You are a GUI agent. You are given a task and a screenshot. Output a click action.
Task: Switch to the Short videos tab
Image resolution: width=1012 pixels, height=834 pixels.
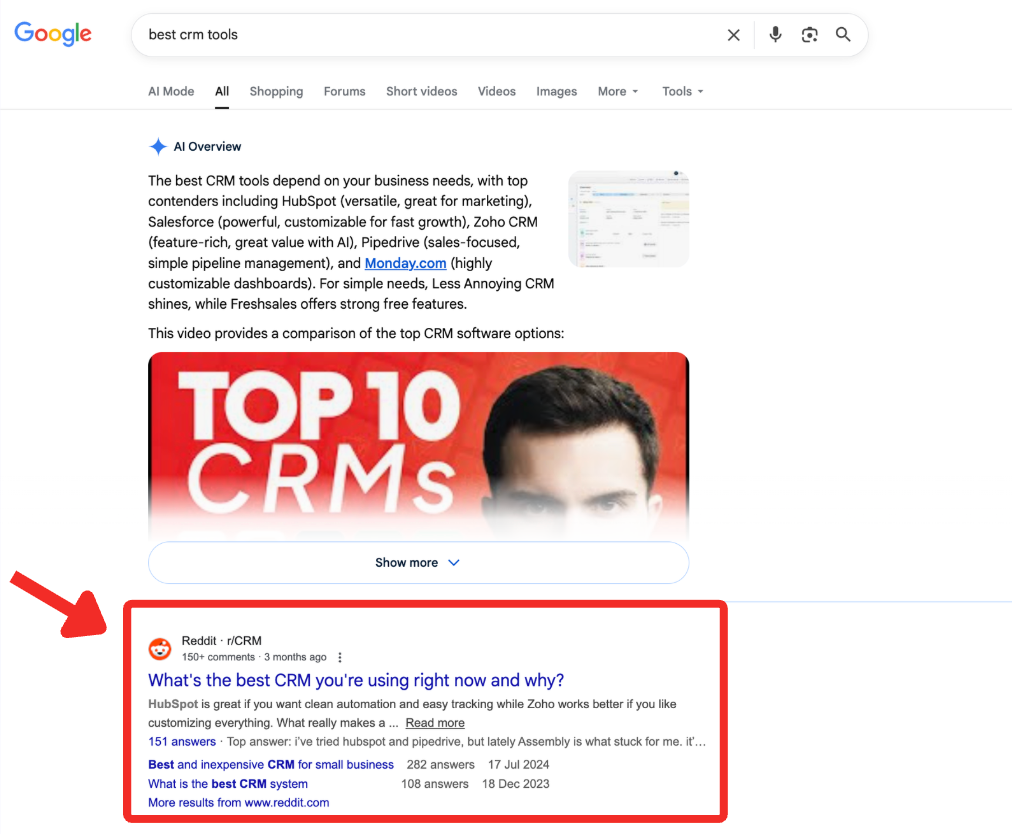click(x=421, y=92)
